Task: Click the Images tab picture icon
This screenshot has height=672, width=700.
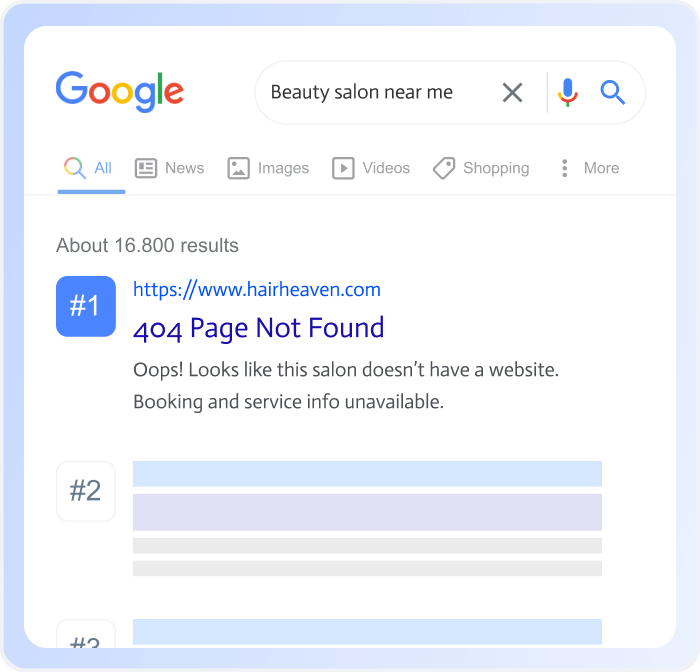Action: [238, 168]
